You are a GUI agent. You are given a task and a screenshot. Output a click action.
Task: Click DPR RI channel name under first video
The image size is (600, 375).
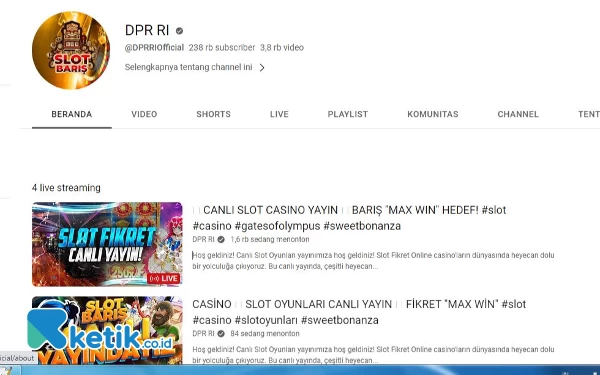[x=203, y=240]
